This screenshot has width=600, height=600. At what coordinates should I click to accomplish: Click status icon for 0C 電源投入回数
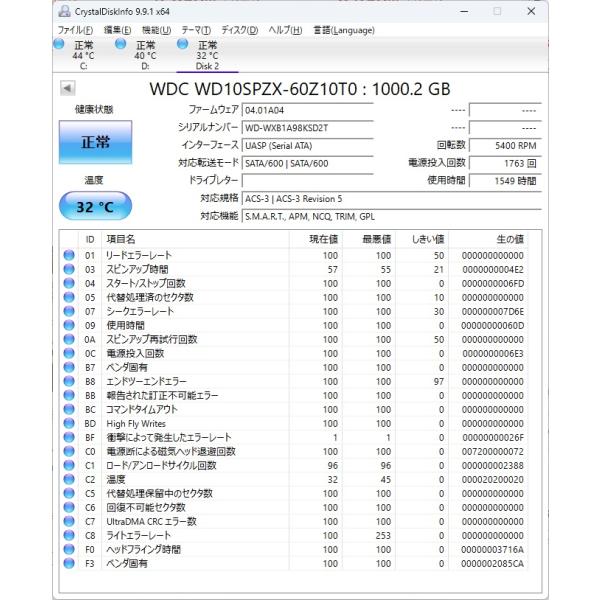click(x=69, y=353)
